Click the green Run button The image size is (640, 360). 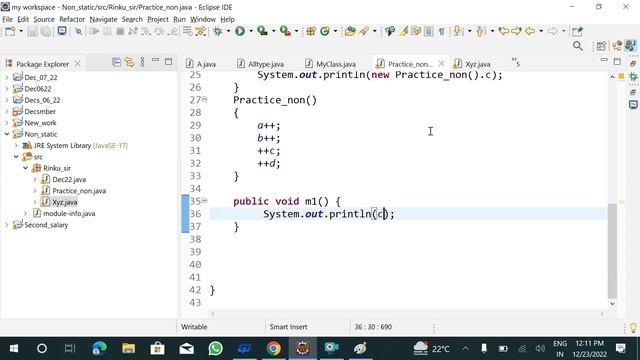[x=240, y=31]
